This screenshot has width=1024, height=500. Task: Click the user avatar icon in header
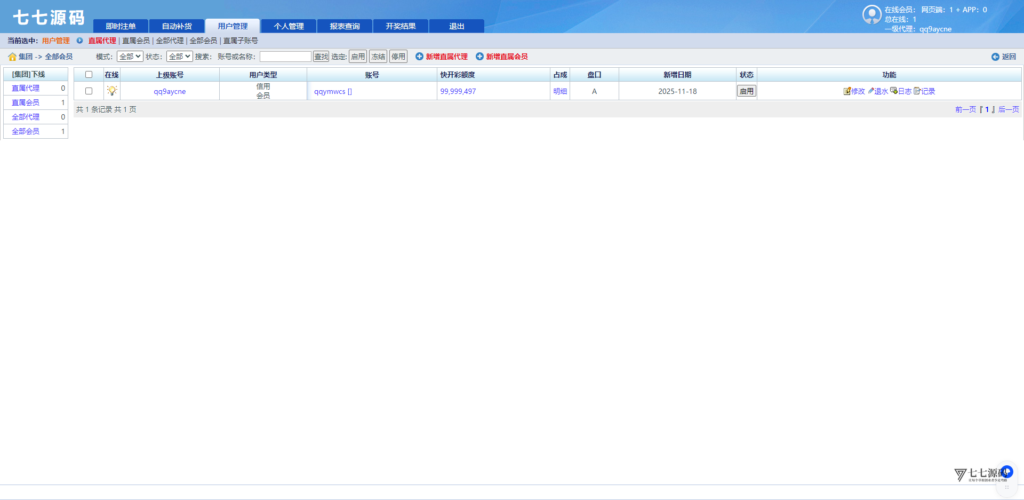872,14
